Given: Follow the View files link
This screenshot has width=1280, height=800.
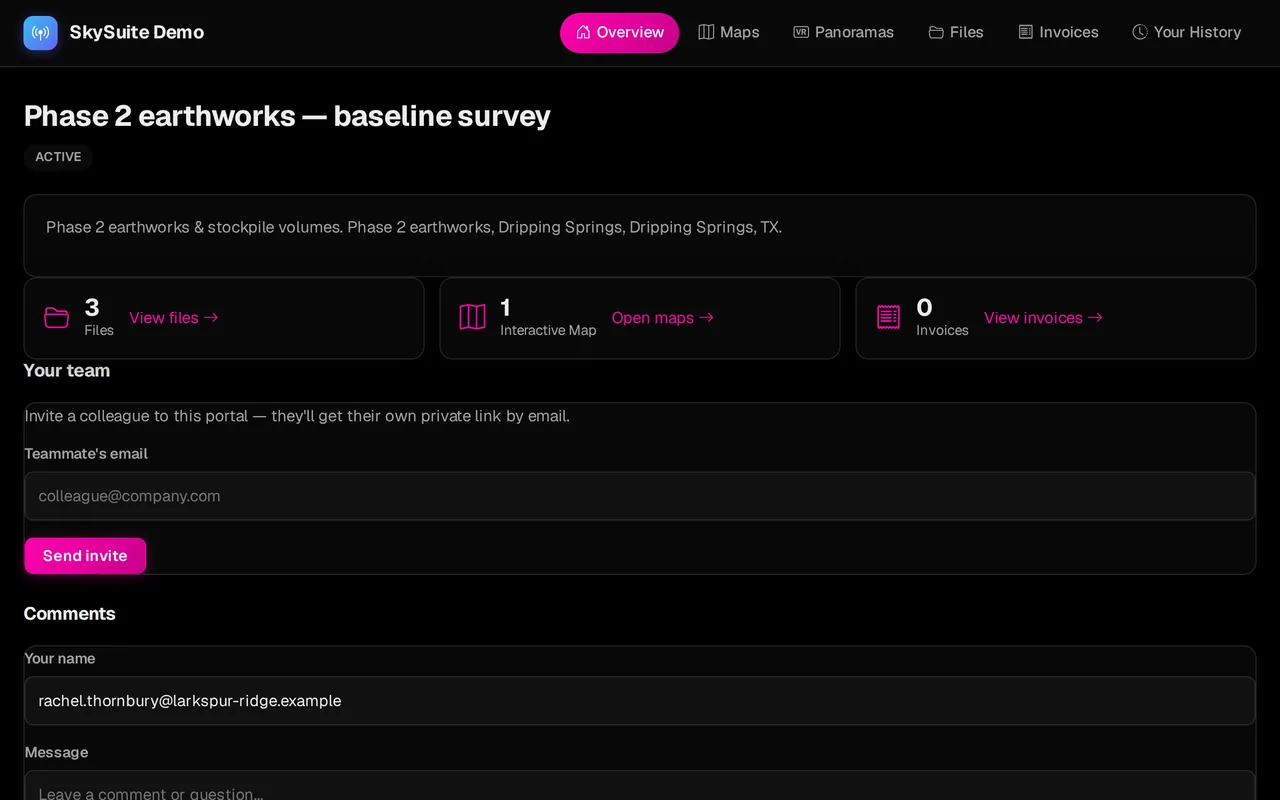Looking at the screenshot, I should [x=174, y=318].
